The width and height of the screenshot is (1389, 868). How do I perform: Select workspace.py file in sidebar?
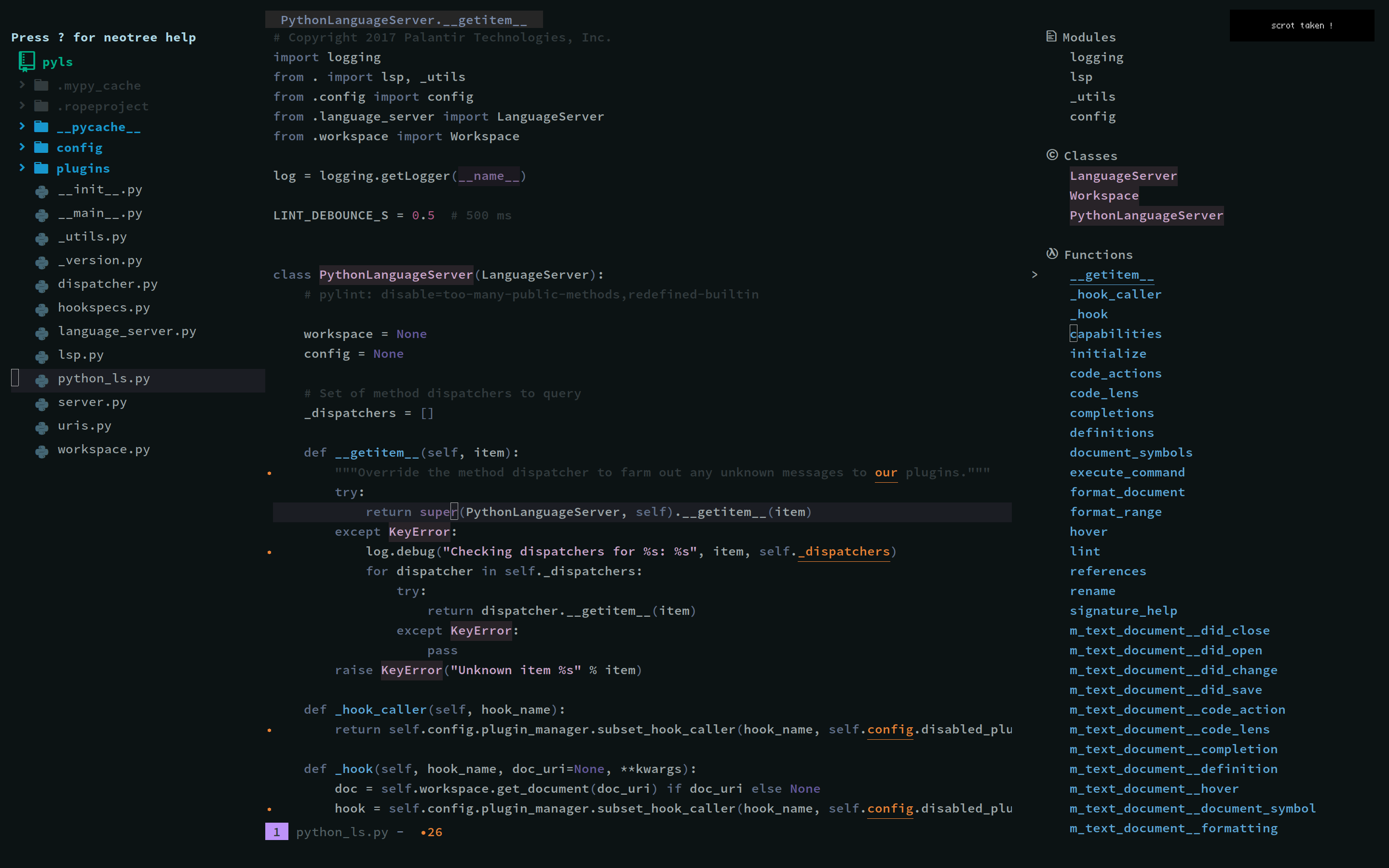(104, 448)
